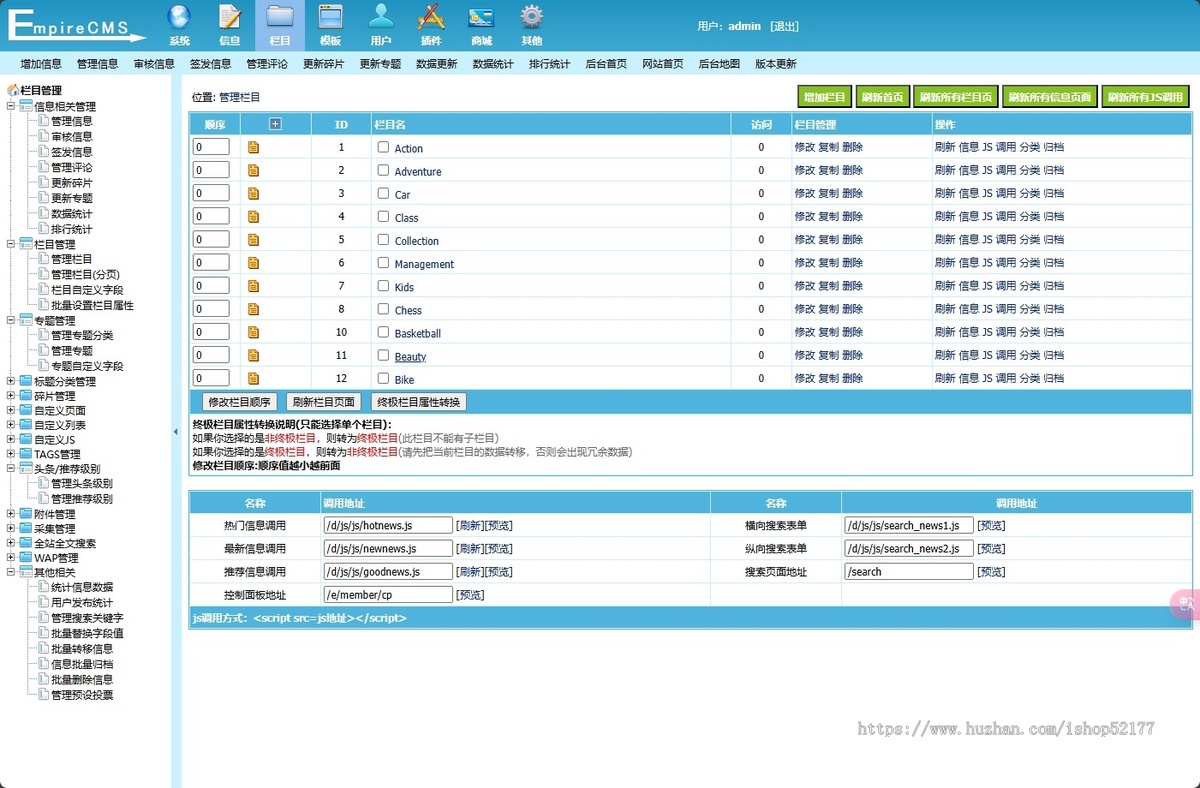Tick the checkbox next to Basketball
The image size is (1200, 788).
pos(383,332)
